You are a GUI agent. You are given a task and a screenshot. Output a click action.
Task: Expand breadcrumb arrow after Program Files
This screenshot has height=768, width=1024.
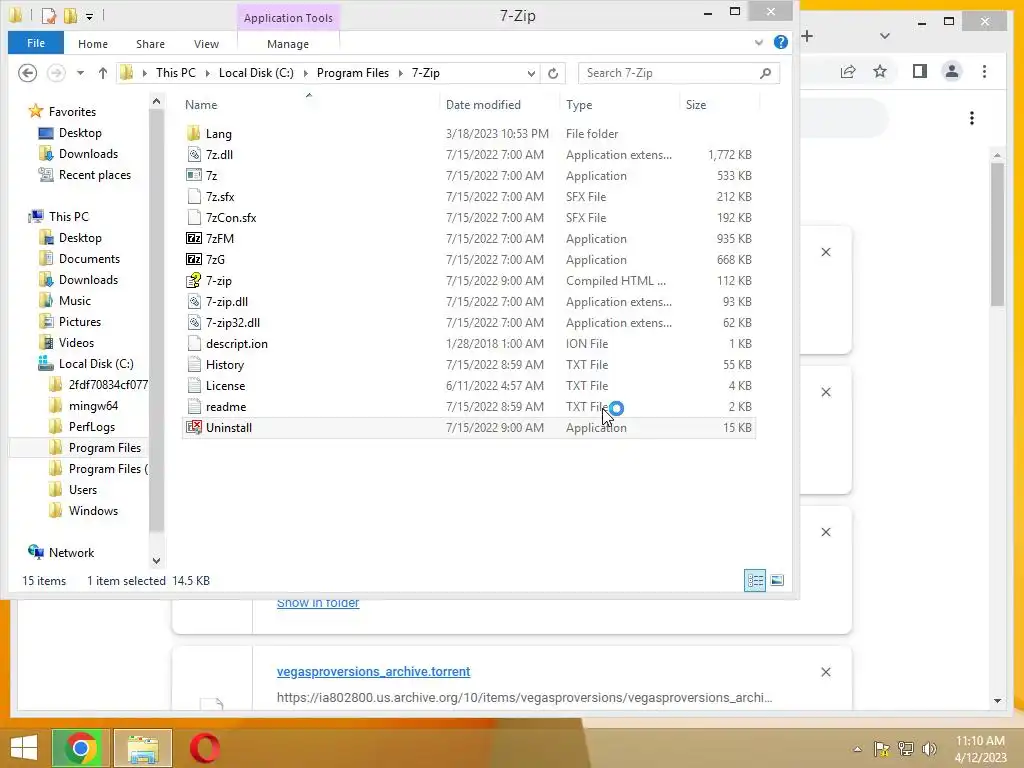(x=401, y=73)
